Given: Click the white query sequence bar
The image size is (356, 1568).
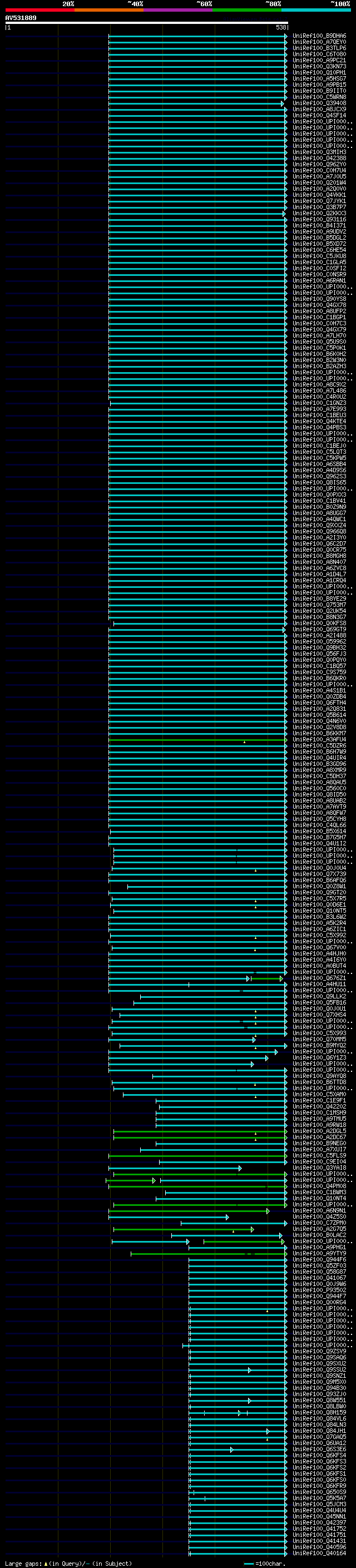Looking at the screenshot, I should click(147, 22).
